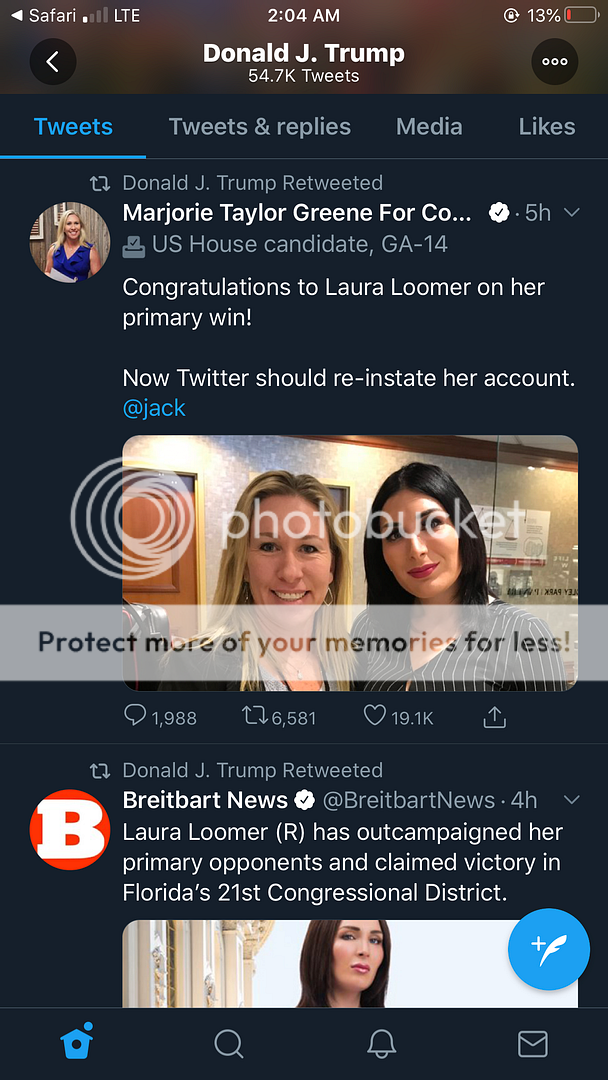Open the Messages envelope tab

[532, 1044]
